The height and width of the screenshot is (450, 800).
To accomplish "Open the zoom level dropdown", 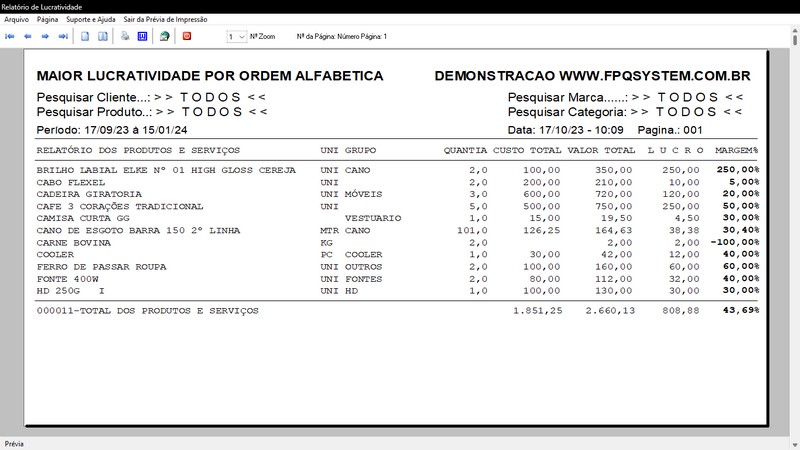I will (241, 36).
